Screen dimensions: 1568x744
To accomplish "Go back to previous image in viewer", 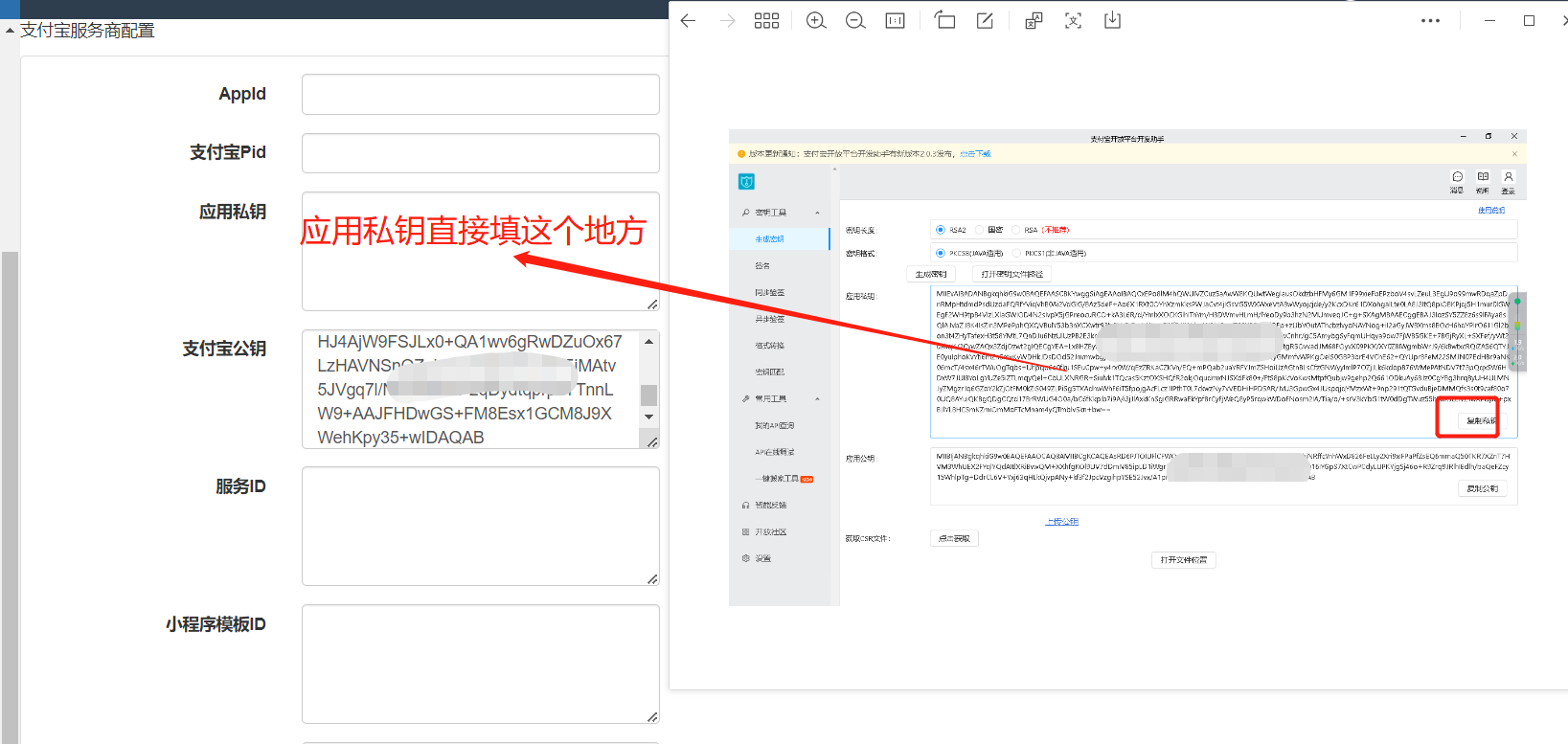I will point(688,21).
